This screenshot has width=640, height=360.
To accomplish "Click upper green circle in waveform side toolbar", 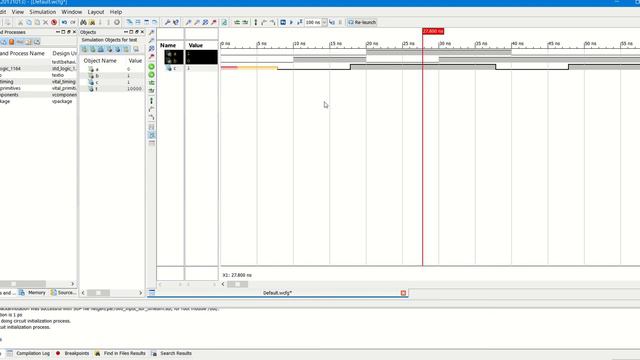I will point(151,67).
